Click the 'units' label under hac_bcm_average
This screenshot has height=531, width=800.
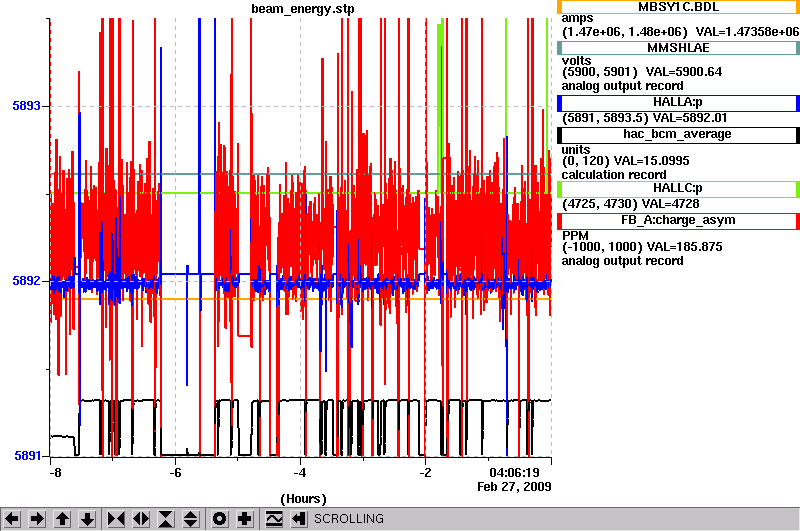tap(576, 150)
